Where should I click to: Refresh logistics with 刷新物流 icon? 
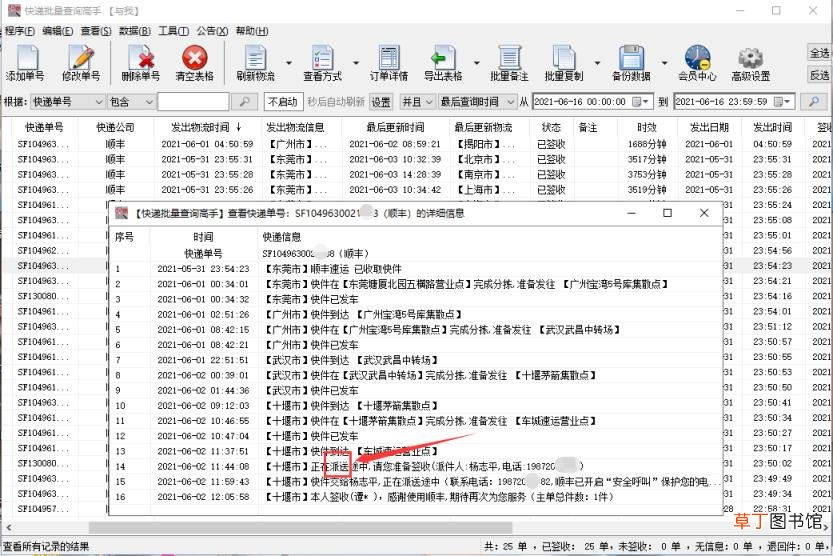(x=256, y=63)
